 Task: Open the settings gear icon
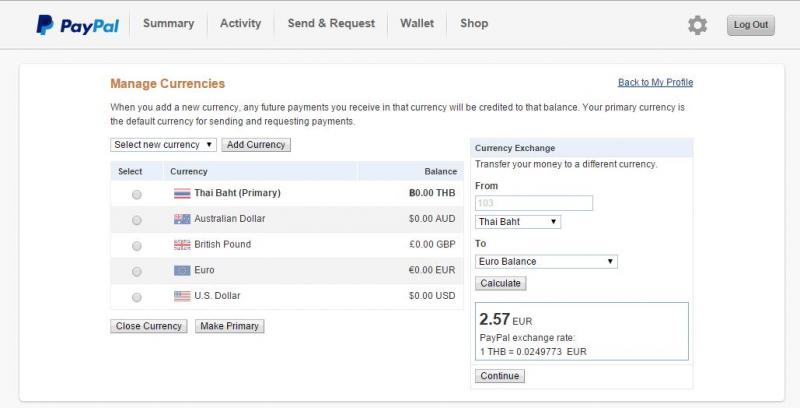tap(697, 25)
